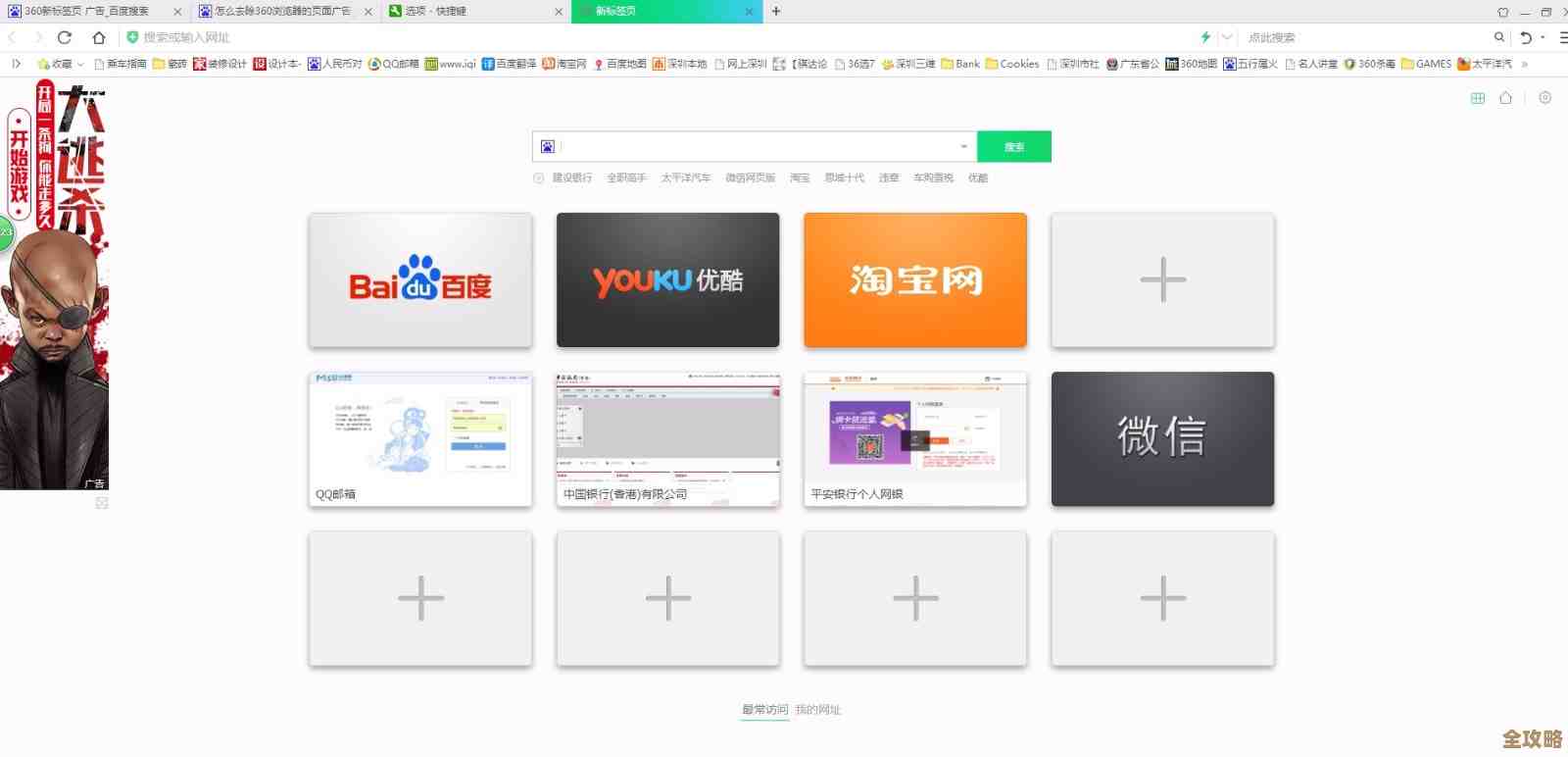Open the 微信 tile
This screenshot has height=757, width=1568.
coord(1163,439)
